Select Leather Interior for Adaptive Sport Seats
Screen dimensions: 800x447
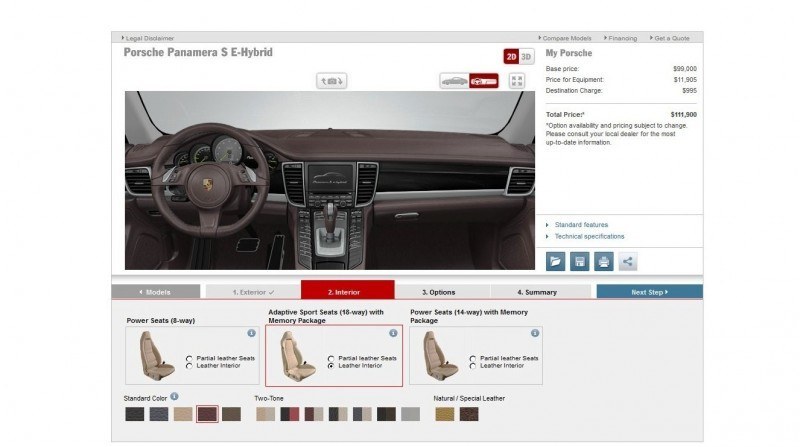click(x=331, y=366)
